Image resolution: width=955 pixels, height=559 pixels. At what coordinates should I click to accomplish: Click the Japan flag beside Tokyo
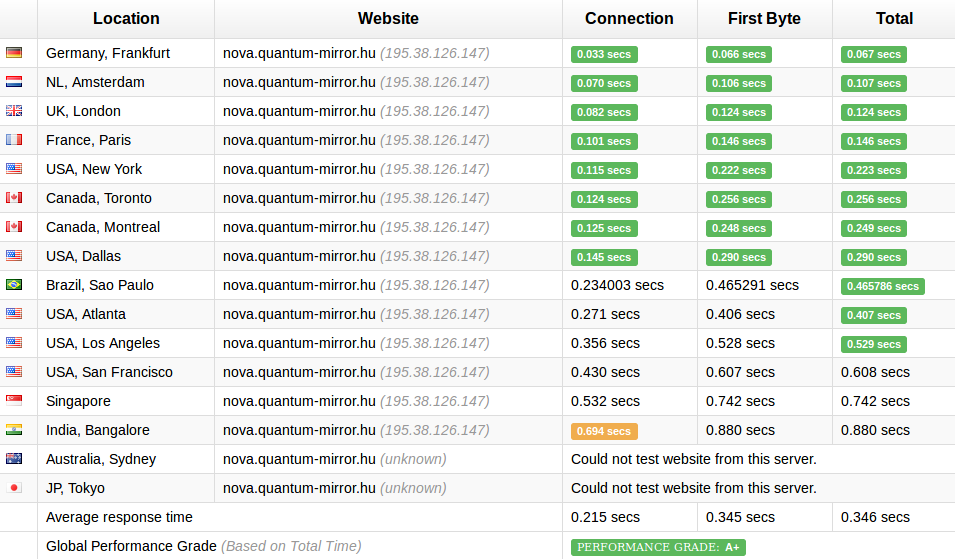click(x=14, y=488)
